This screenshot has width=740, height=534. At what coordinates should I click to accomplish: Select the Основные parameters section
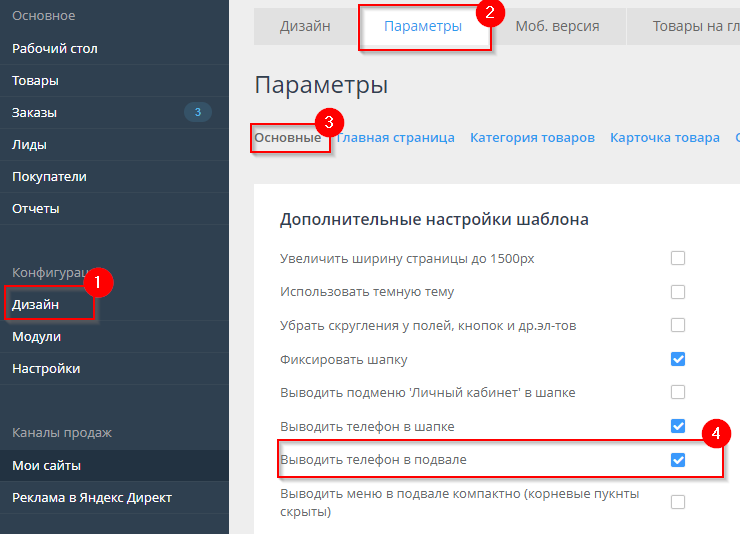288,137
